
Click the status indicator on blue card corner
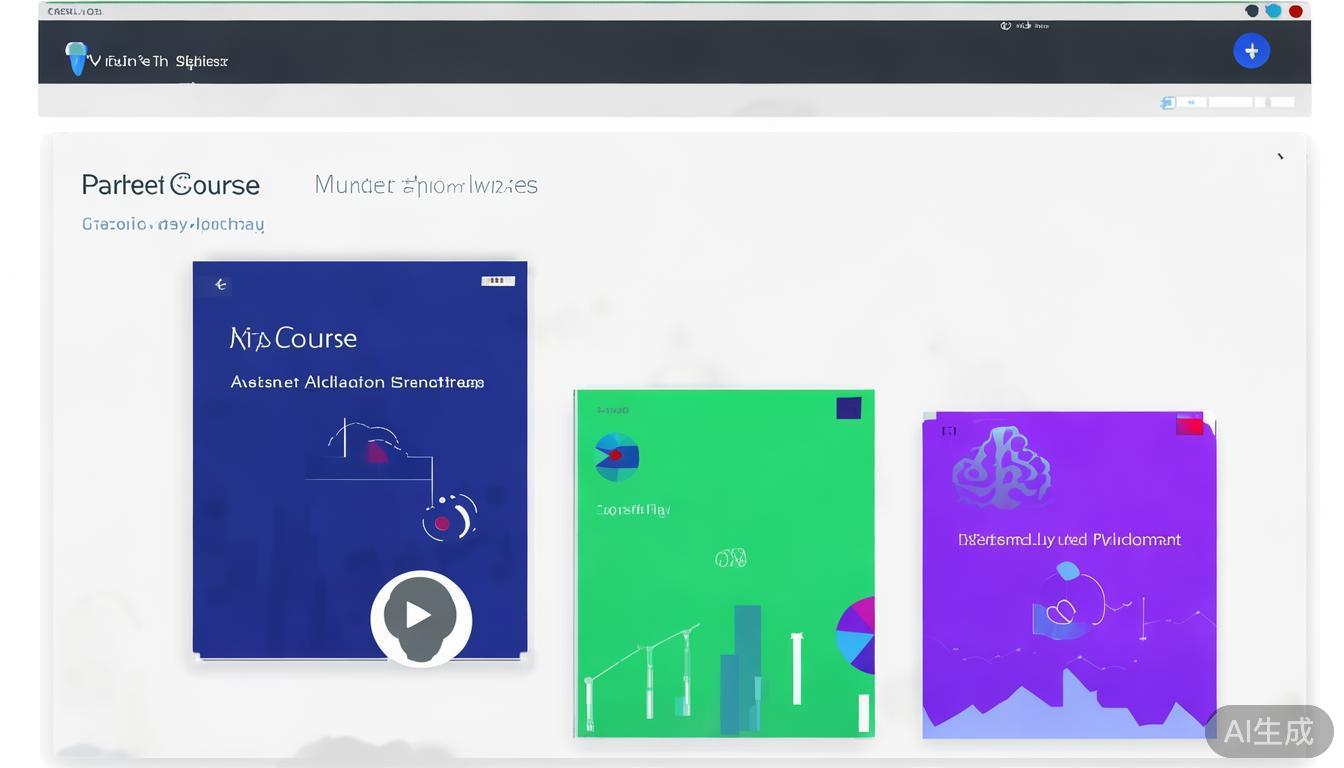[x=498, y=281]
